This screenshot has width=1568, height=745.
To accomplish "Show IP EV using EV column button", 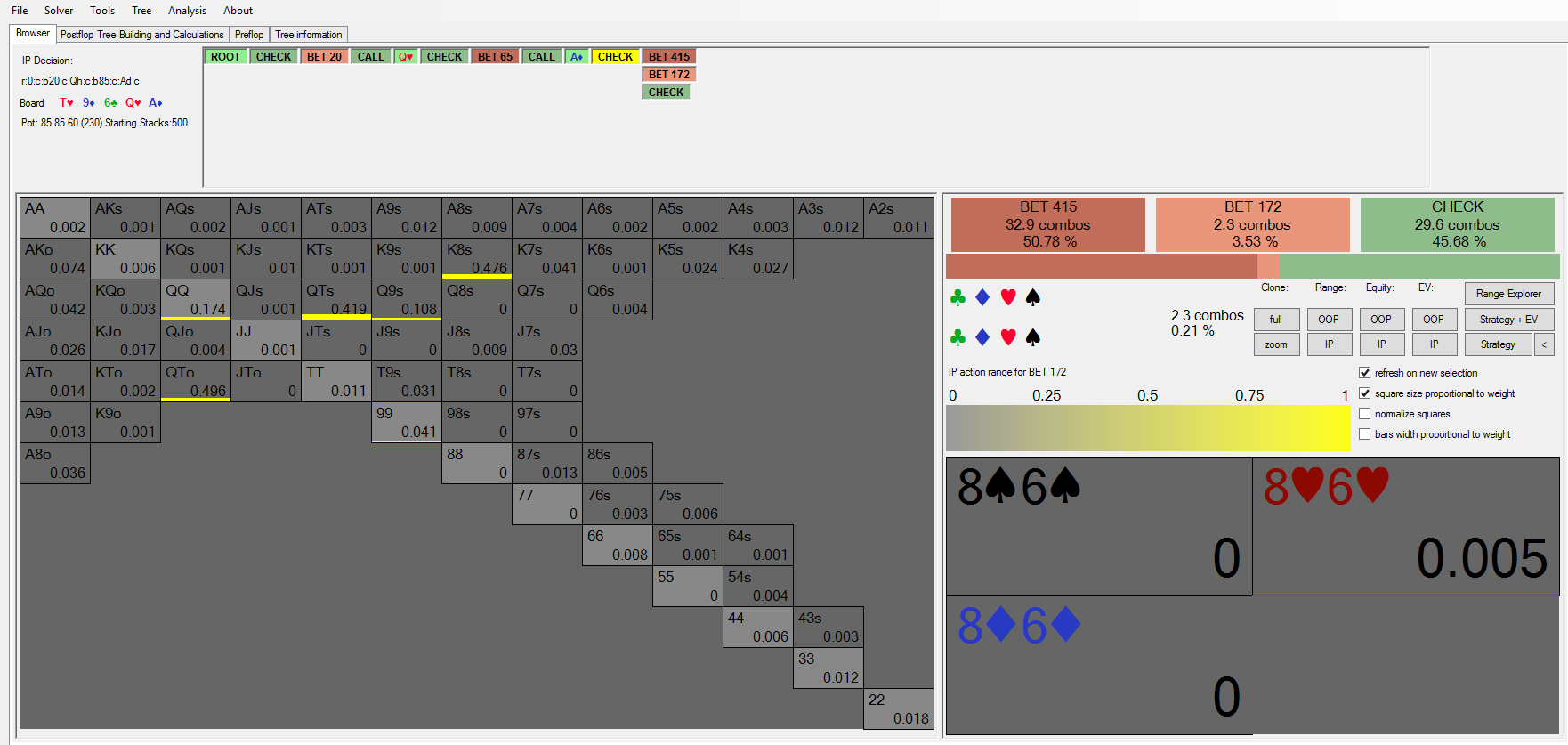I will [1435, 344].
